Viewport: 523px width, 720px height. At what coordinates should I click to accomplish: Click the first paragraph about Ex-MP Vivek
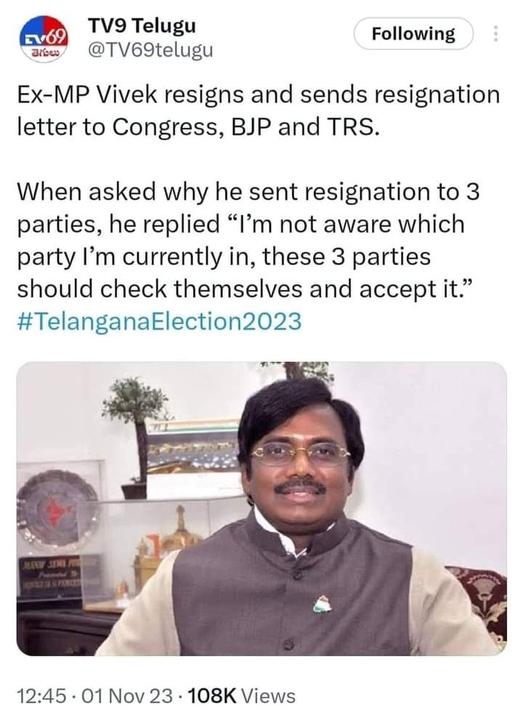[259, 111]
